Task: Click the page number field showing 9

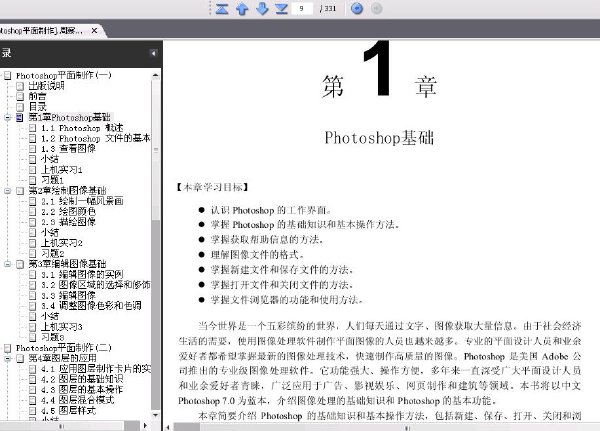Action: coord(302,8)
